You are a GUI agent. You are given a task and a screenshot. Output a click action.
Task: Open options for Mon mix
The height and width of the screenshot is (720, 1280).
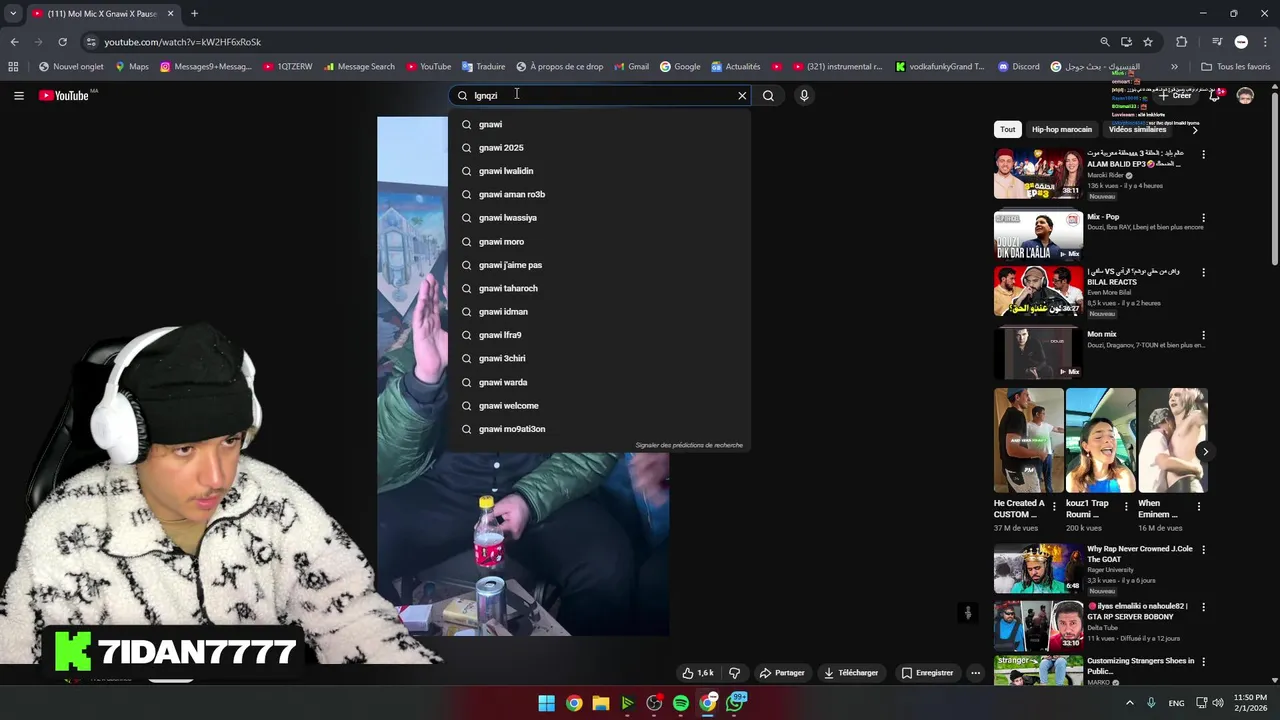1203,335
